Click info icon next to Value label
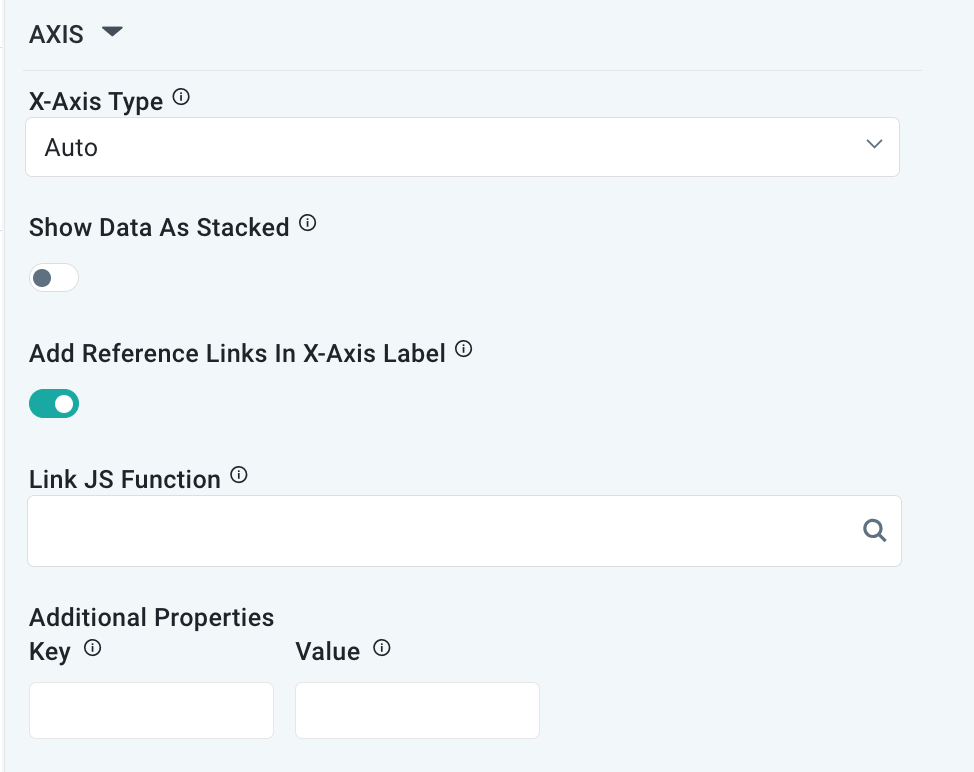974x772 pixels. [x=381, y=648]
